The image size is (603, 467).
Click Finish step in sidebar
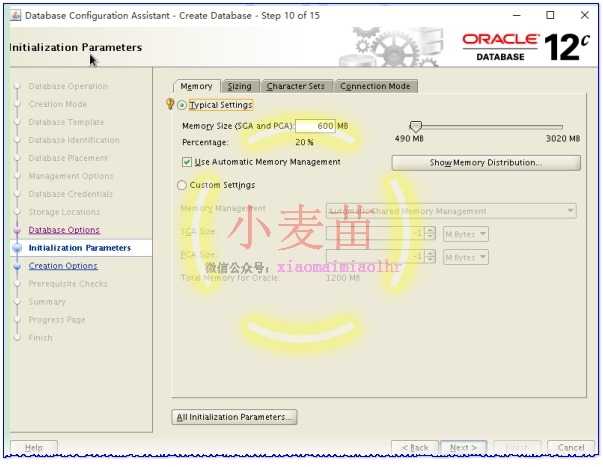[40, 338]
